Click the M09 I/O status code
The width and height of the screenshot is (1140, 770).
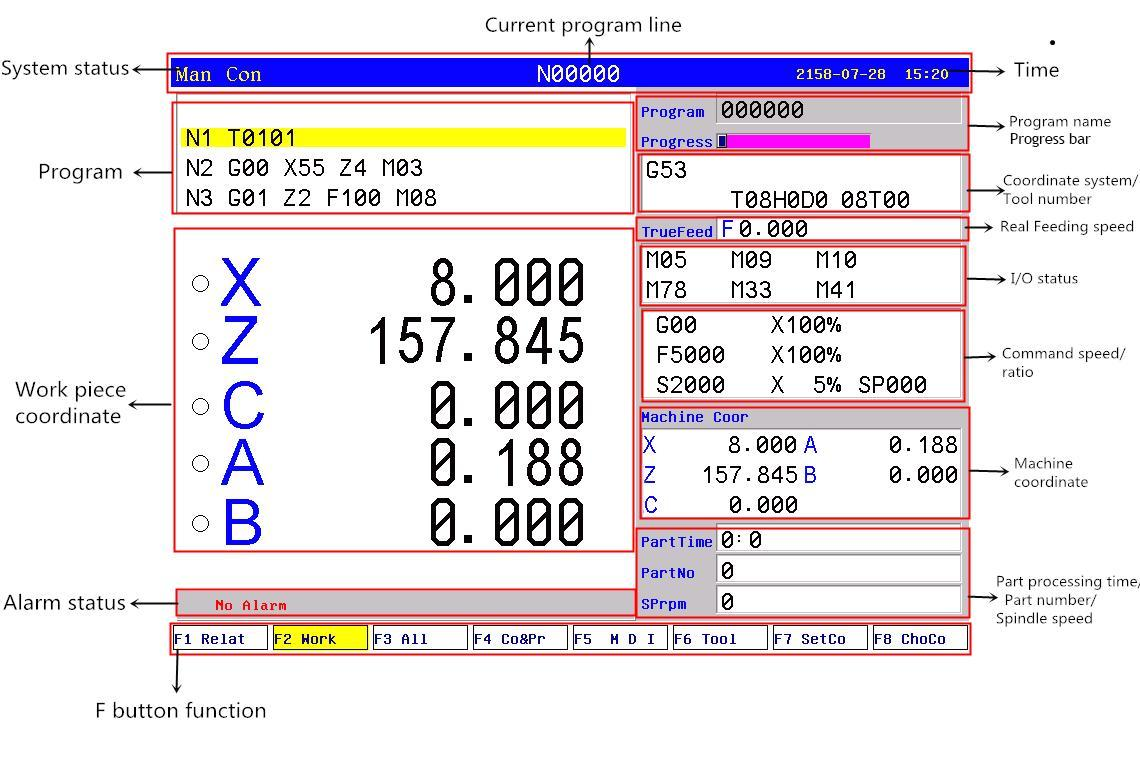(751, 260)
